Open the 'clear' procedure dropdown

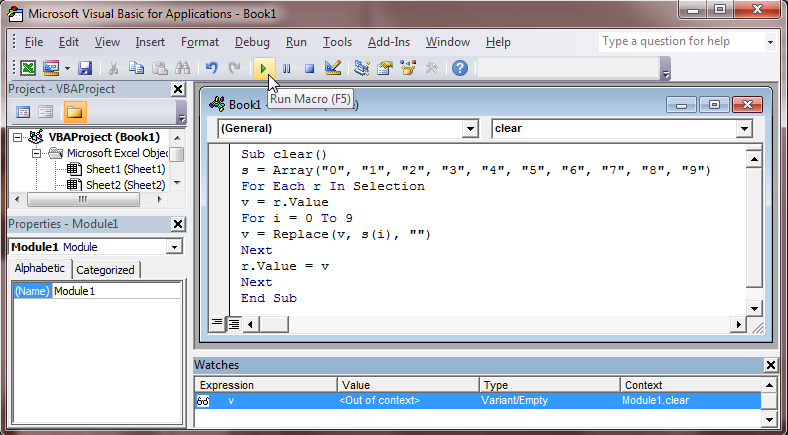[x=744, y=129]
